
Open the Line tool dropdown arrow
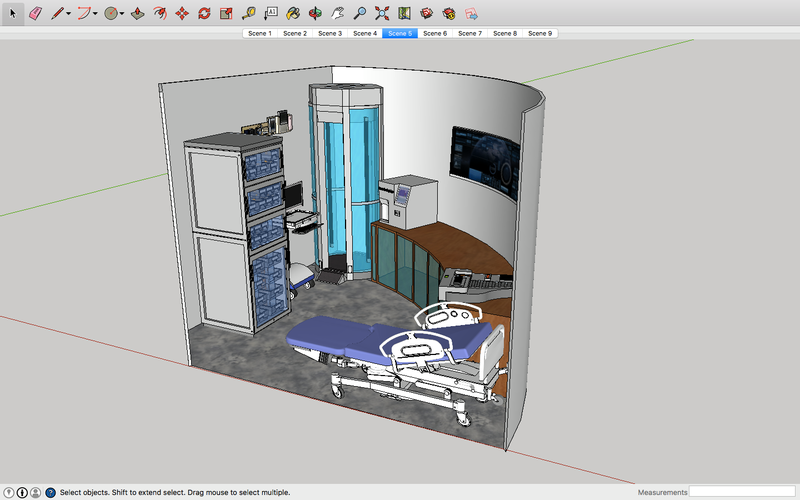pos(68,14)
